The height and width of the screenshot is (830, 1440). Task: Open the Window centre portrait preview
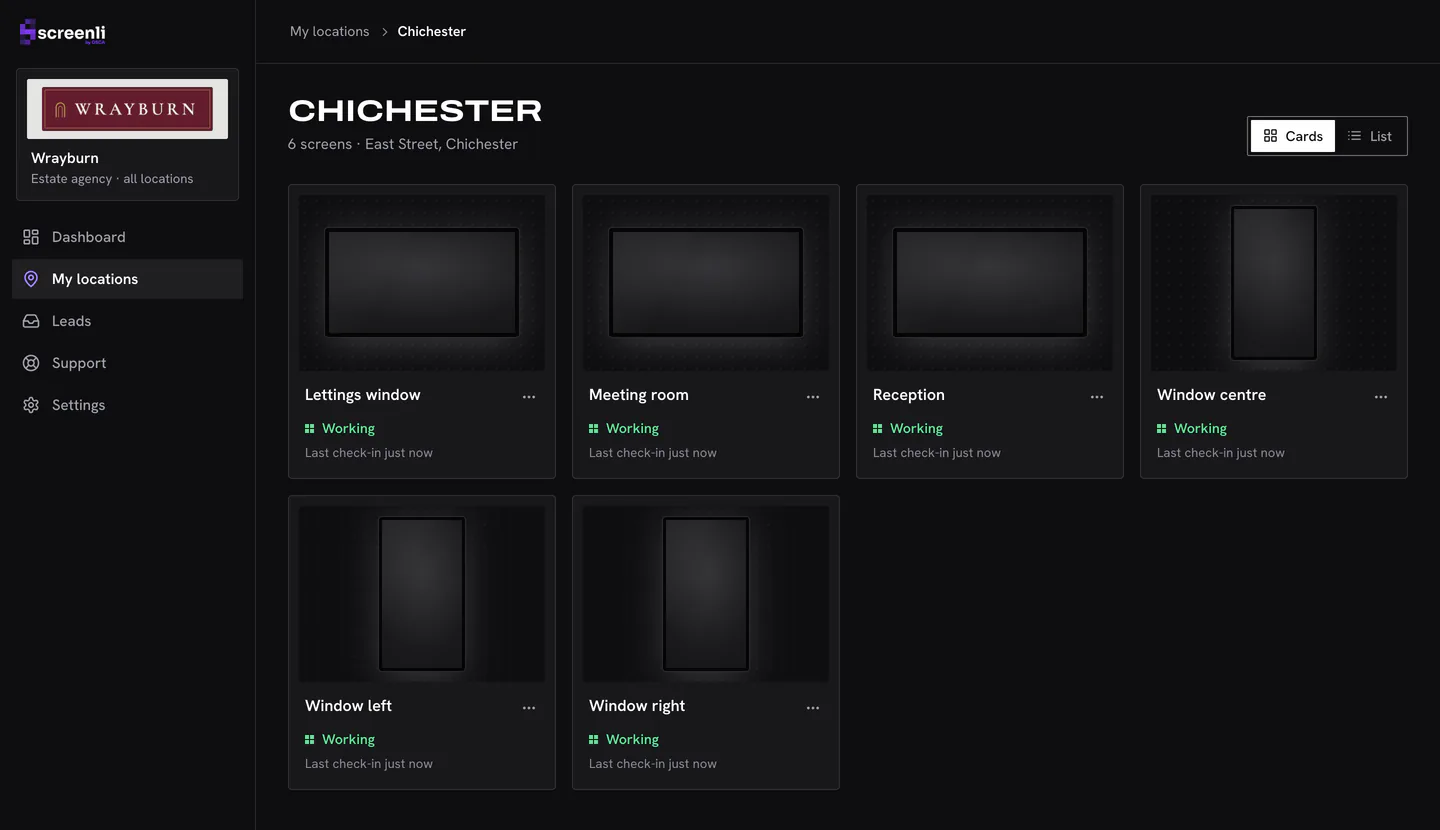coord(1274,283)
